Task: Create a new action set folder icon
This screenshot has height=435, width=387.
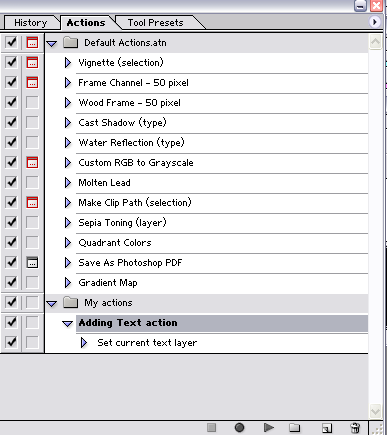Action: (x=295, y=427)
